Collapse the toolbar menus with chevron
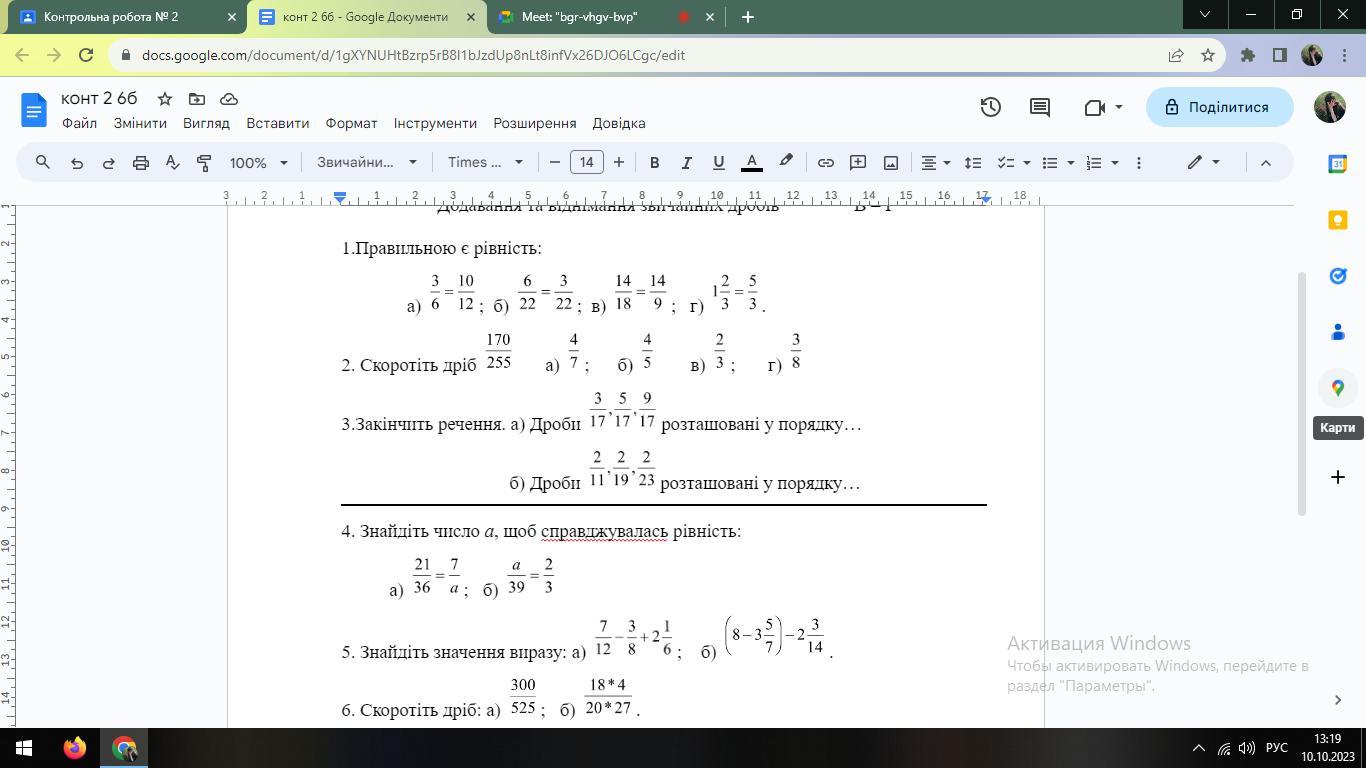 pos(1265,162)
